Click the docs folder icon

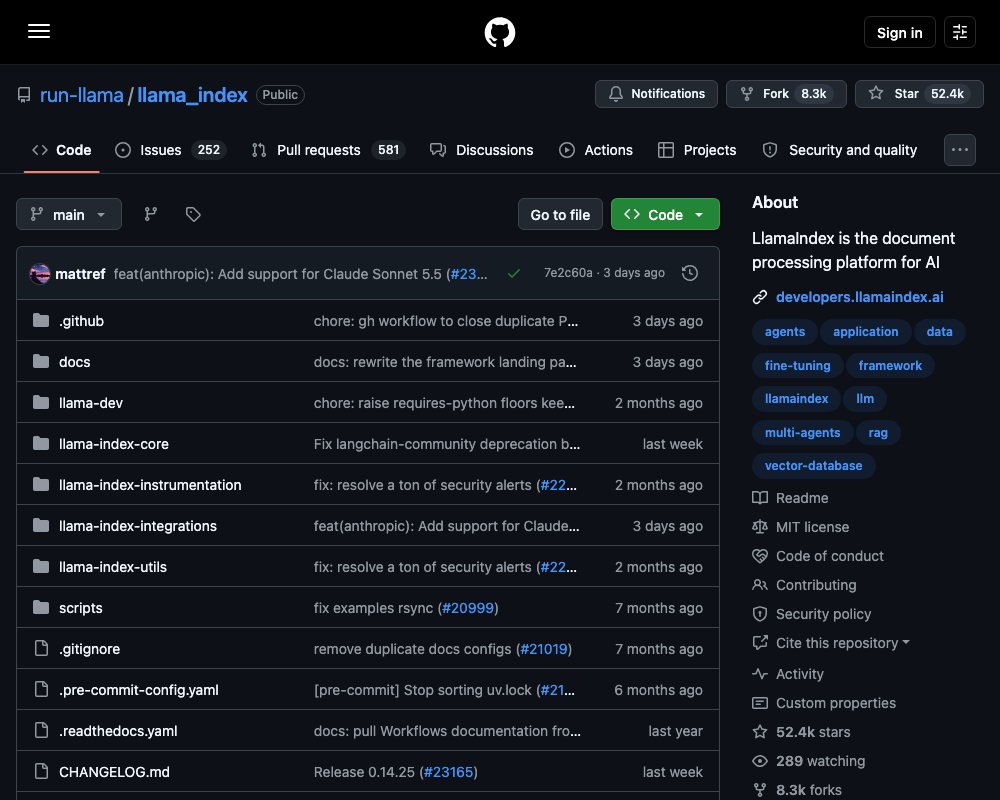click(41, 361)
